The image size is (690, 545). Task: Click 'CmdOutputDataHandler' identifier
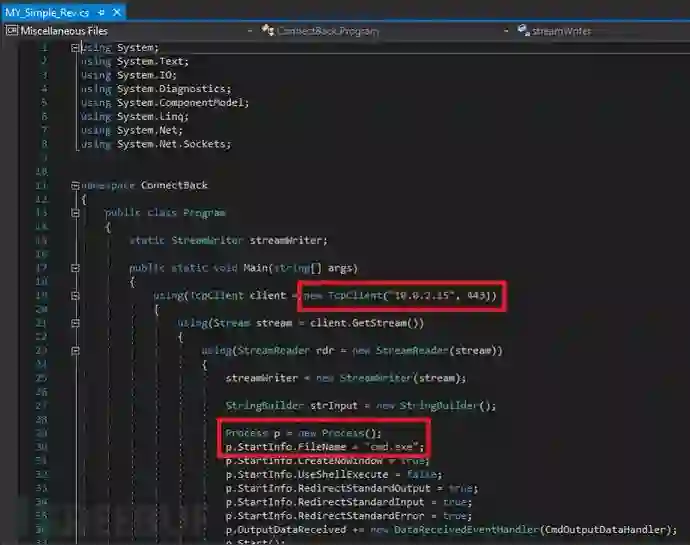click(605, 530)
